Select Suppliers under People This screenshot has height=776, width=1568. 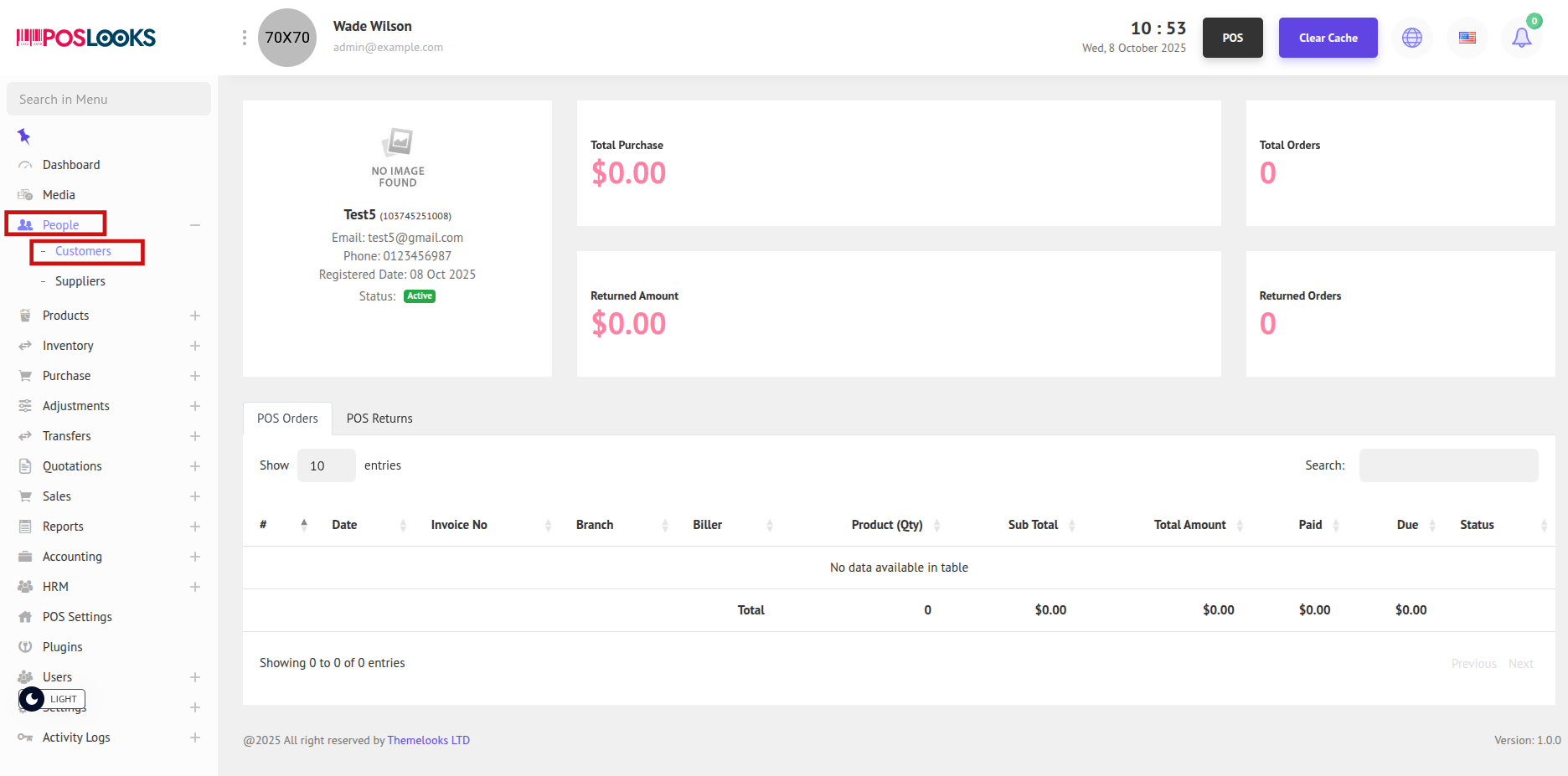[80, 281]
